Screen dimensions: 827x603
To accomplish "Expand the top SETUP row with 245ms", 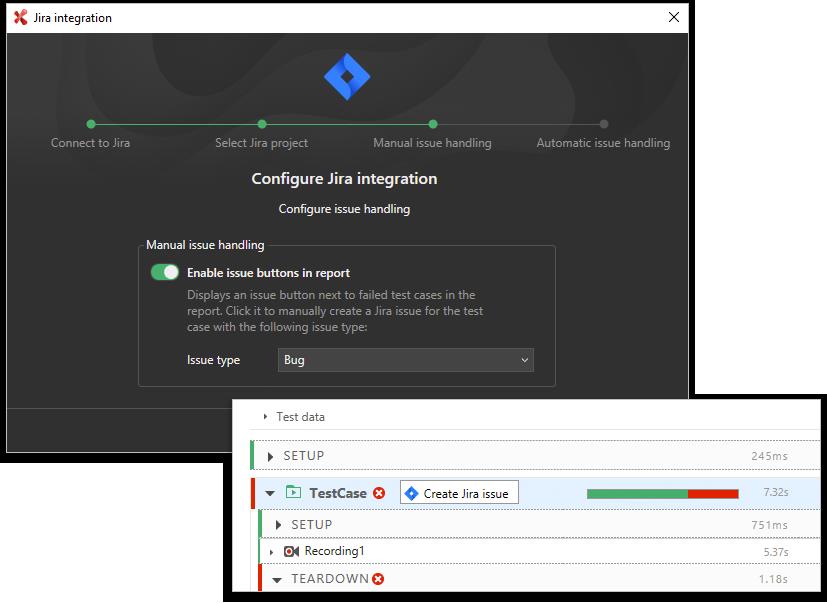I will (x=270, y=456).
